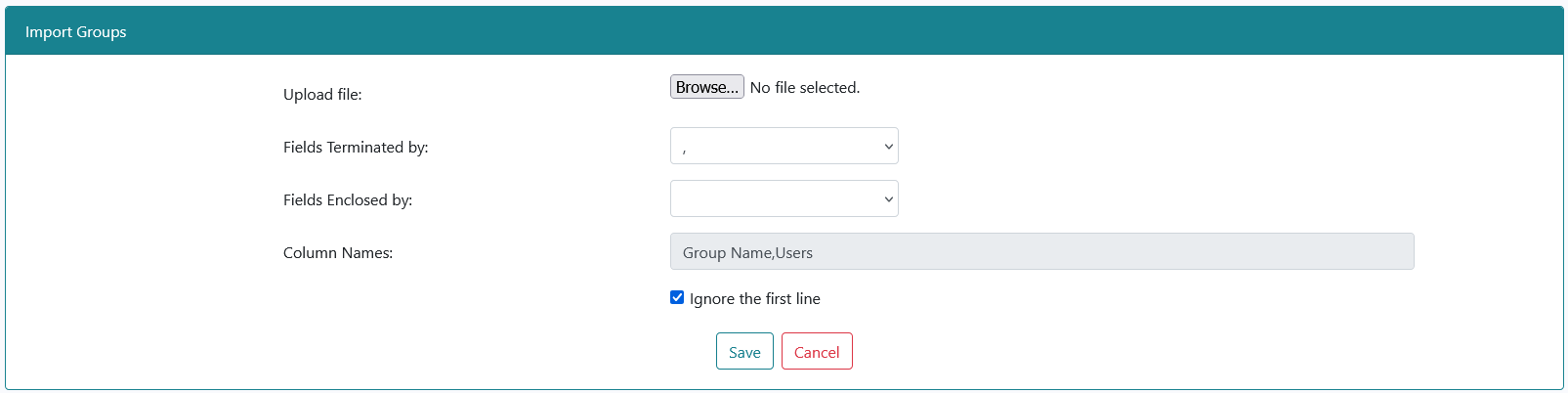Click the "Fields Enclosed by:" label
Image resolution: width=1568 pixels, height=393 pixels.
(348, 200)
